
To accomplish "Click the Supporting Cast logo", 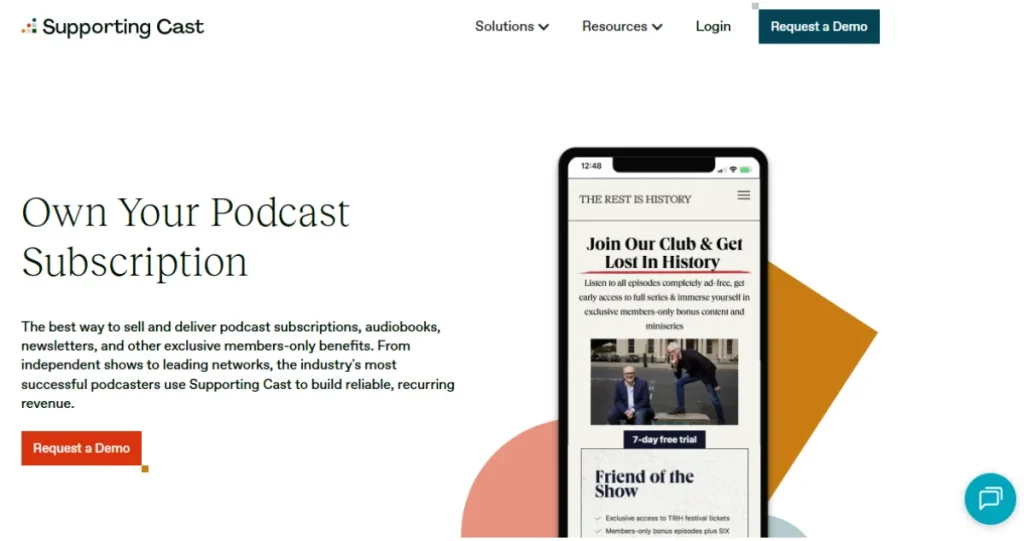I will tap(112, 27).
